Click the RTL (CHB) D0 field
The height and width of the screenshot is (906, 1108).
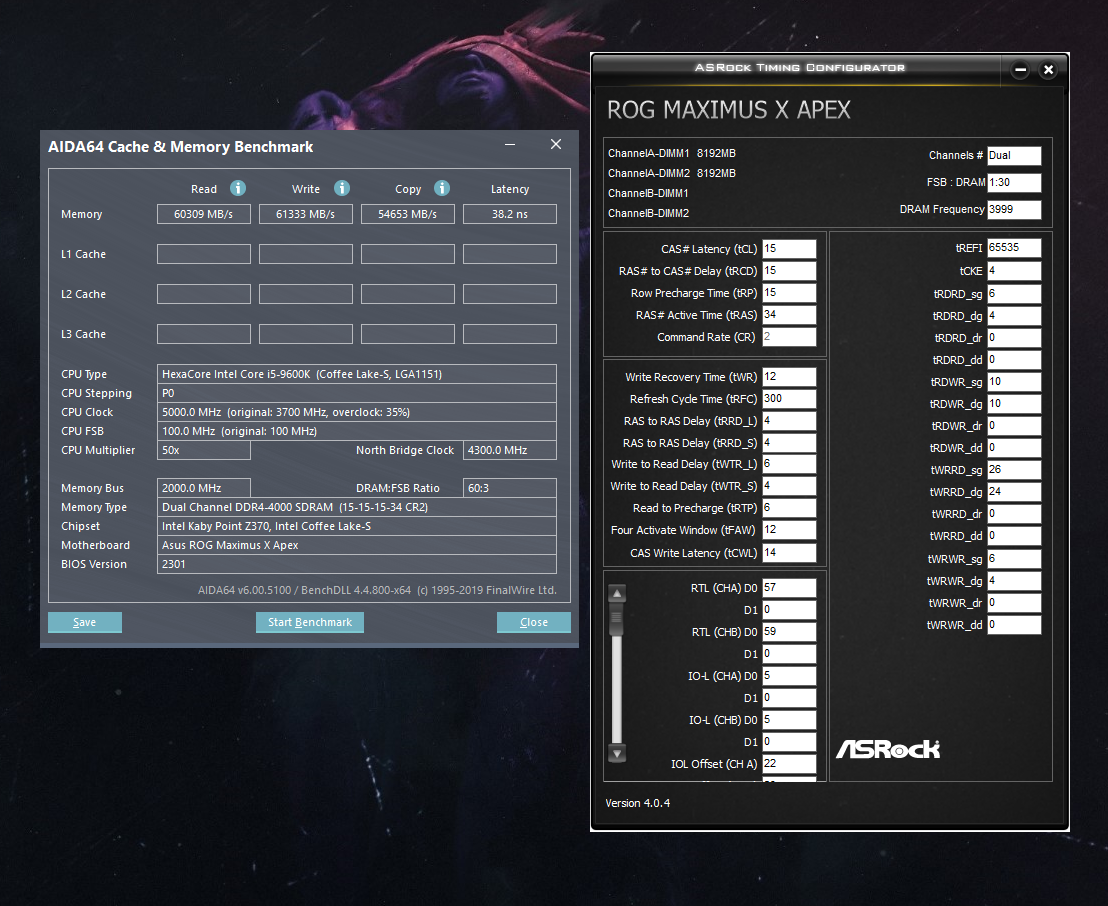click(789, 632)
